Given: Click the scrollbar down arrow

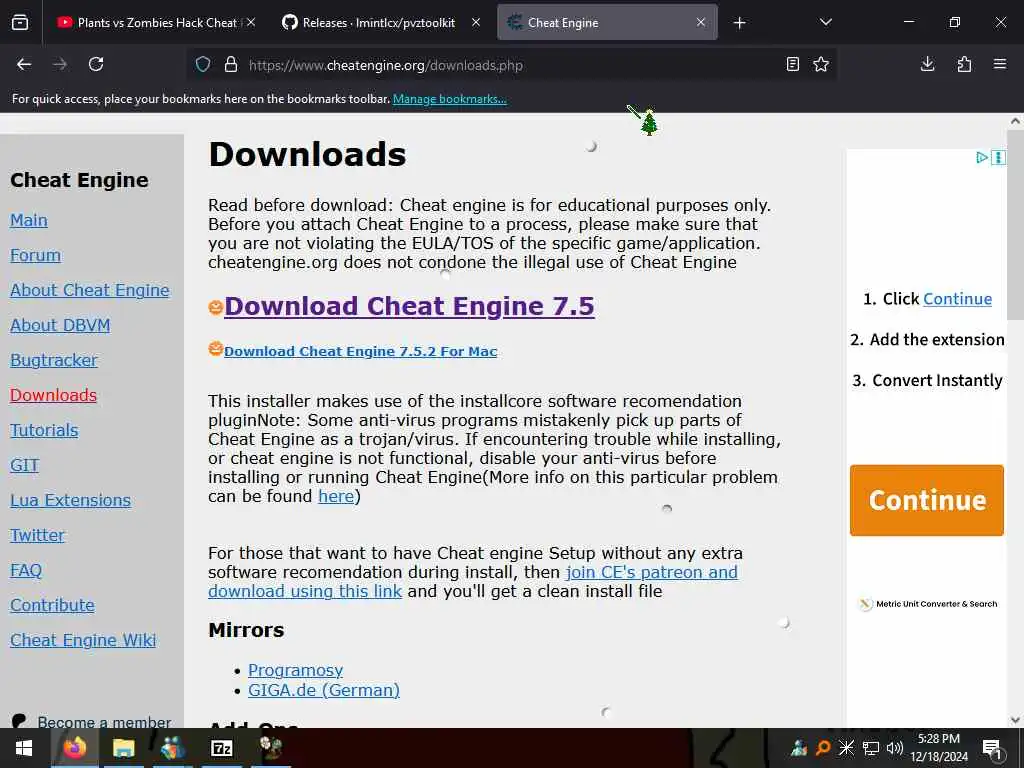Looking at the screenshot, I should click(x=1015, y=720).
